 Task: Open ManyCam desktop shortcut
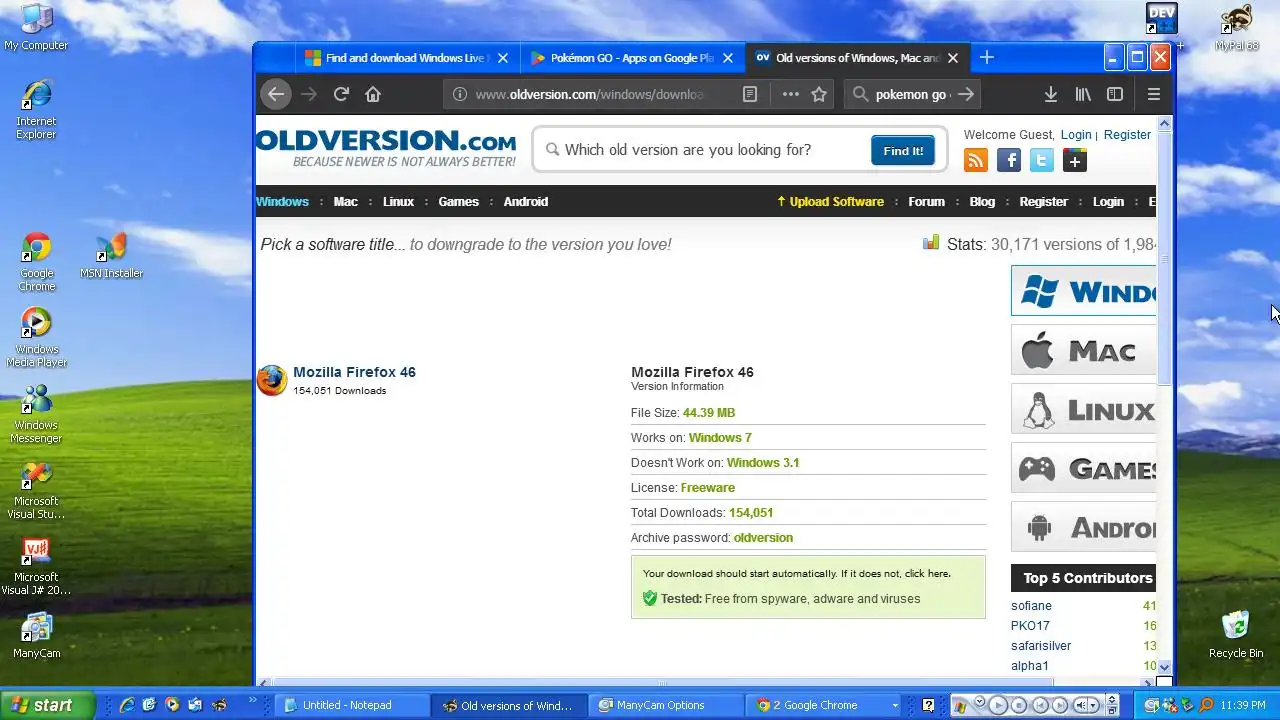coord(36,636)
